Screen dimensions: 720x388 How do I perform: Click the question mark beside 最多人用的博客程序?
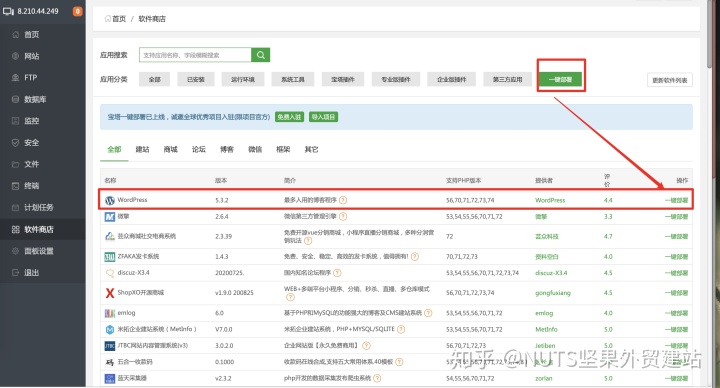pyautogui.click(x=343, y=200)
